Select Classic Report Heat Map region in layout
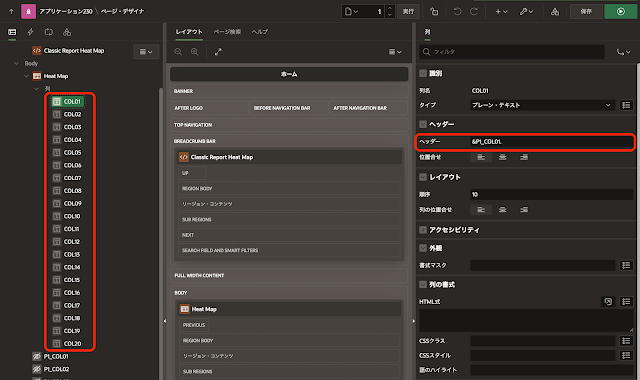Viewport: 640px width, 380px height. click(x=289, y=157)
